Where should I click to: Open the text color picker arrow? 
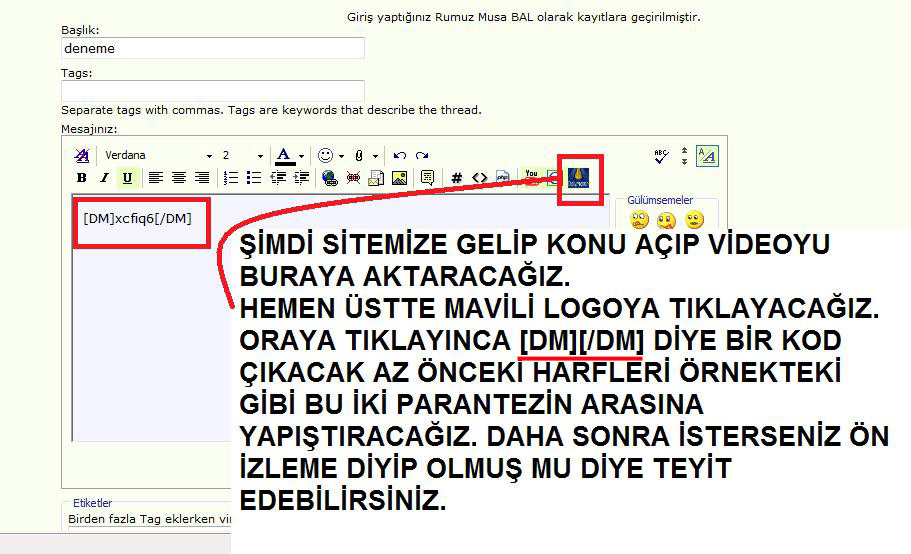(301, 156)
